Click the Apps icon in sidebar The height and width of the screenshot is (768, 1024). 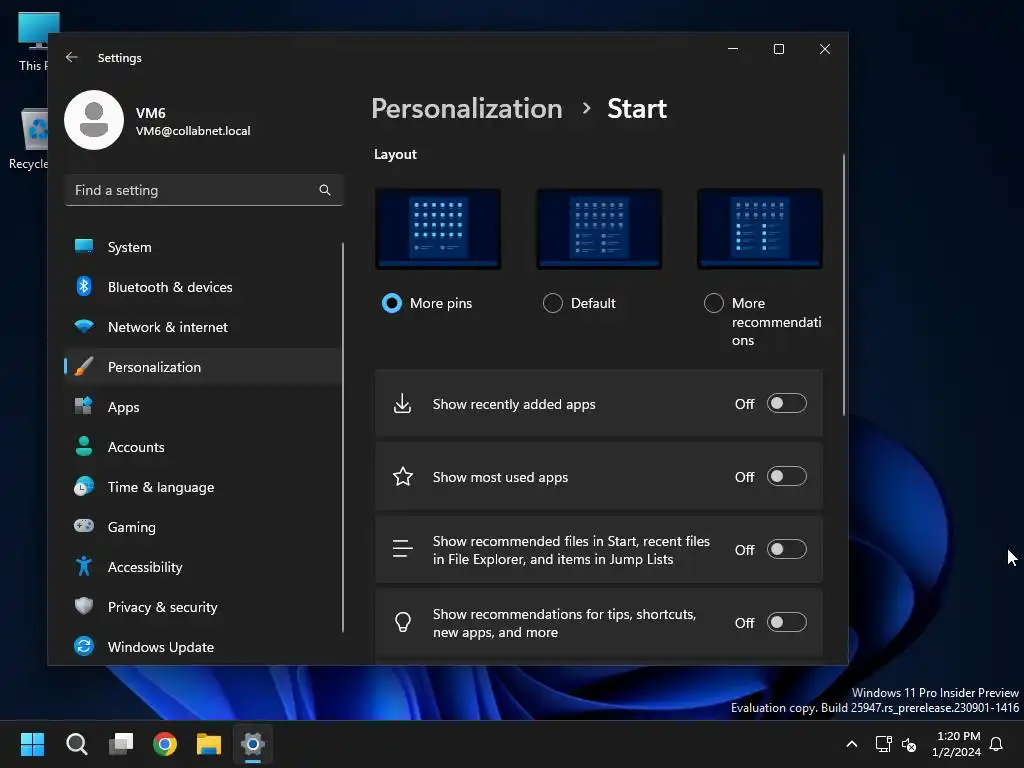coord(84,406)
